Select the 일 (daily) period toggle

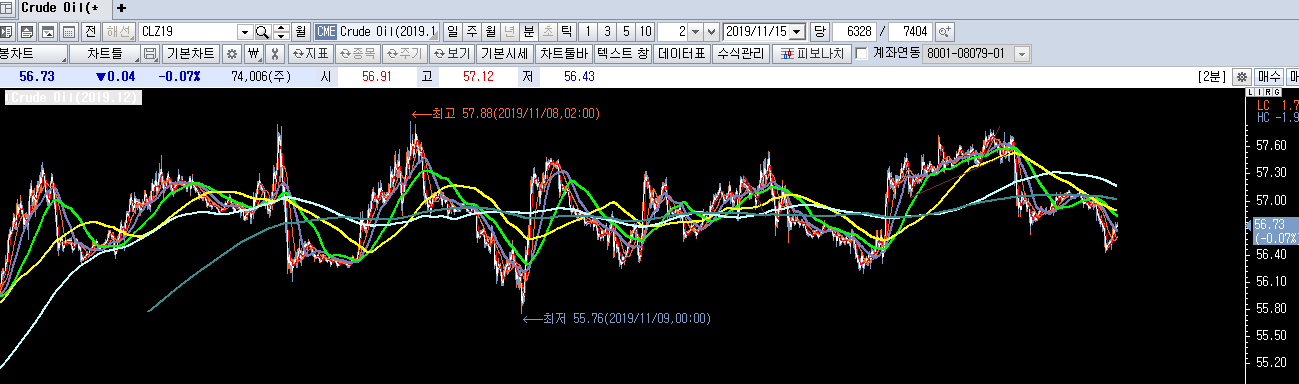pos(452,31)
